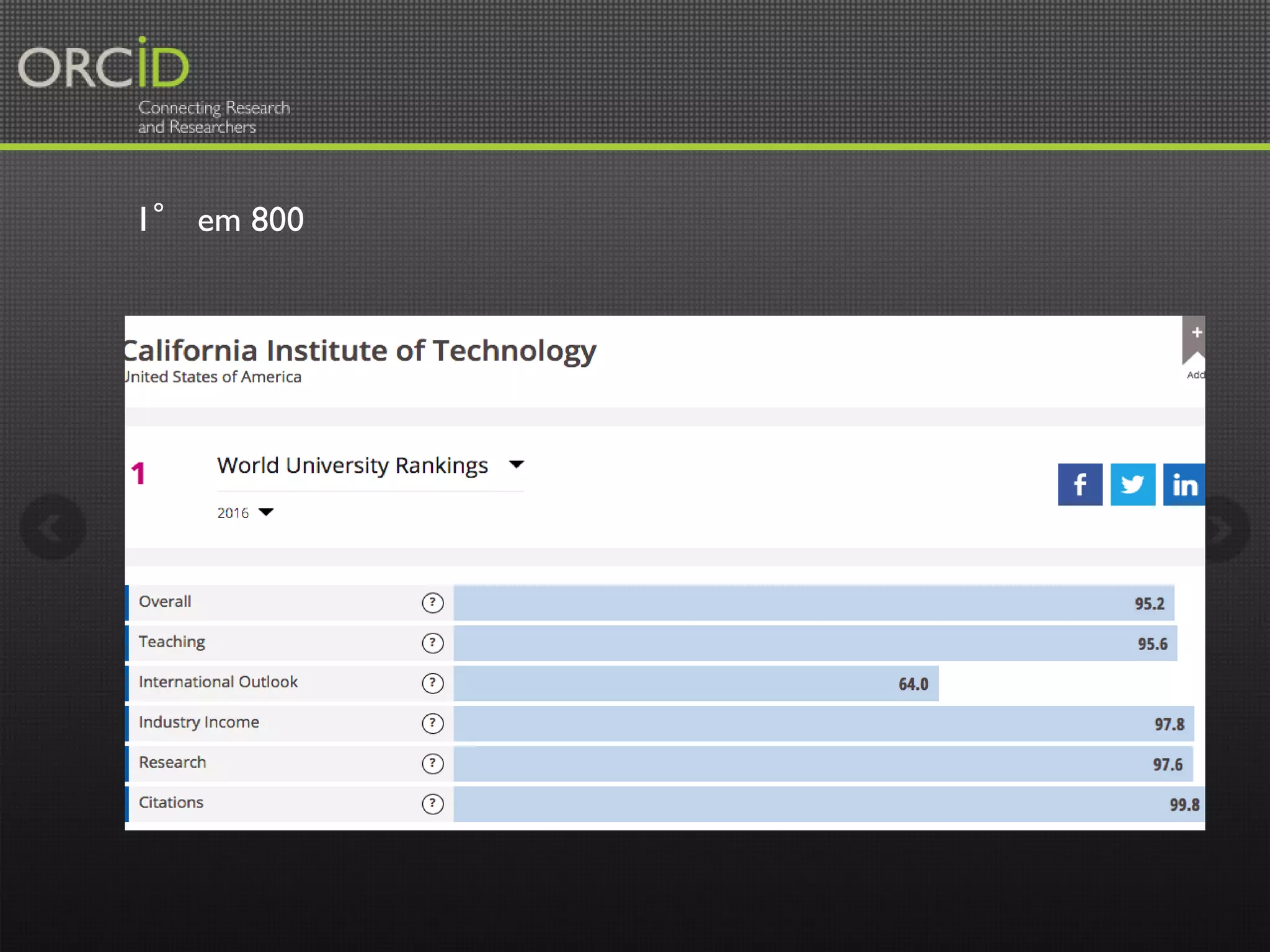Click the International Outlook label

[x=218, y=682]
